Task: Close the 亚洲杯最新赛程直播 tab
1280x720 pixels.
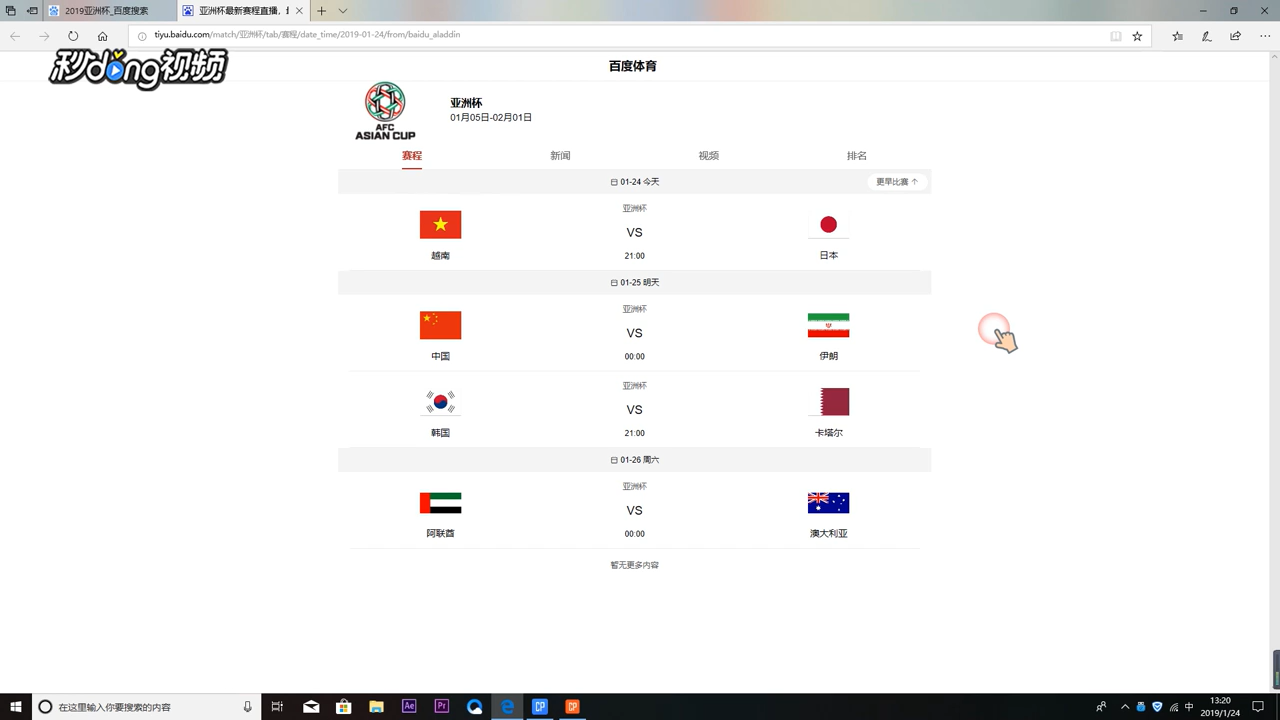Action: coord(299,11)
